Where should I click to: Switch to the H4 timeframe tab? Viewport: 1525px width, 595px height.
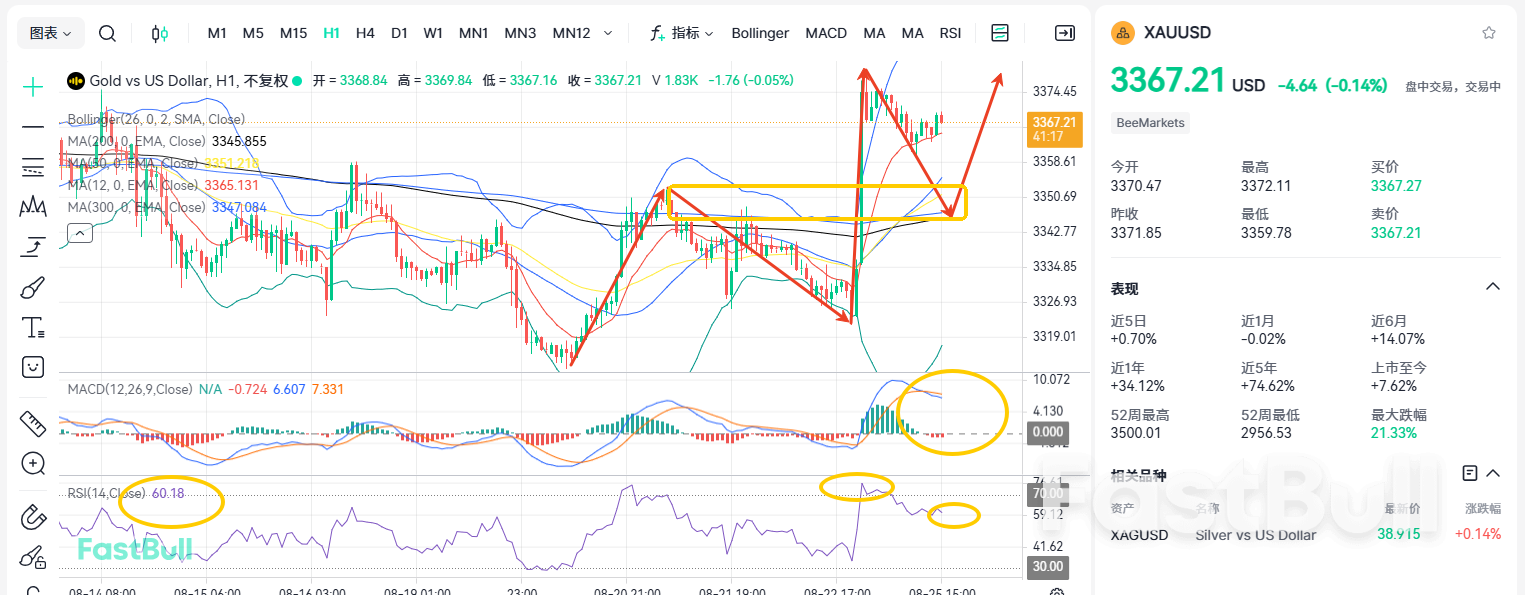pos(365,33)
